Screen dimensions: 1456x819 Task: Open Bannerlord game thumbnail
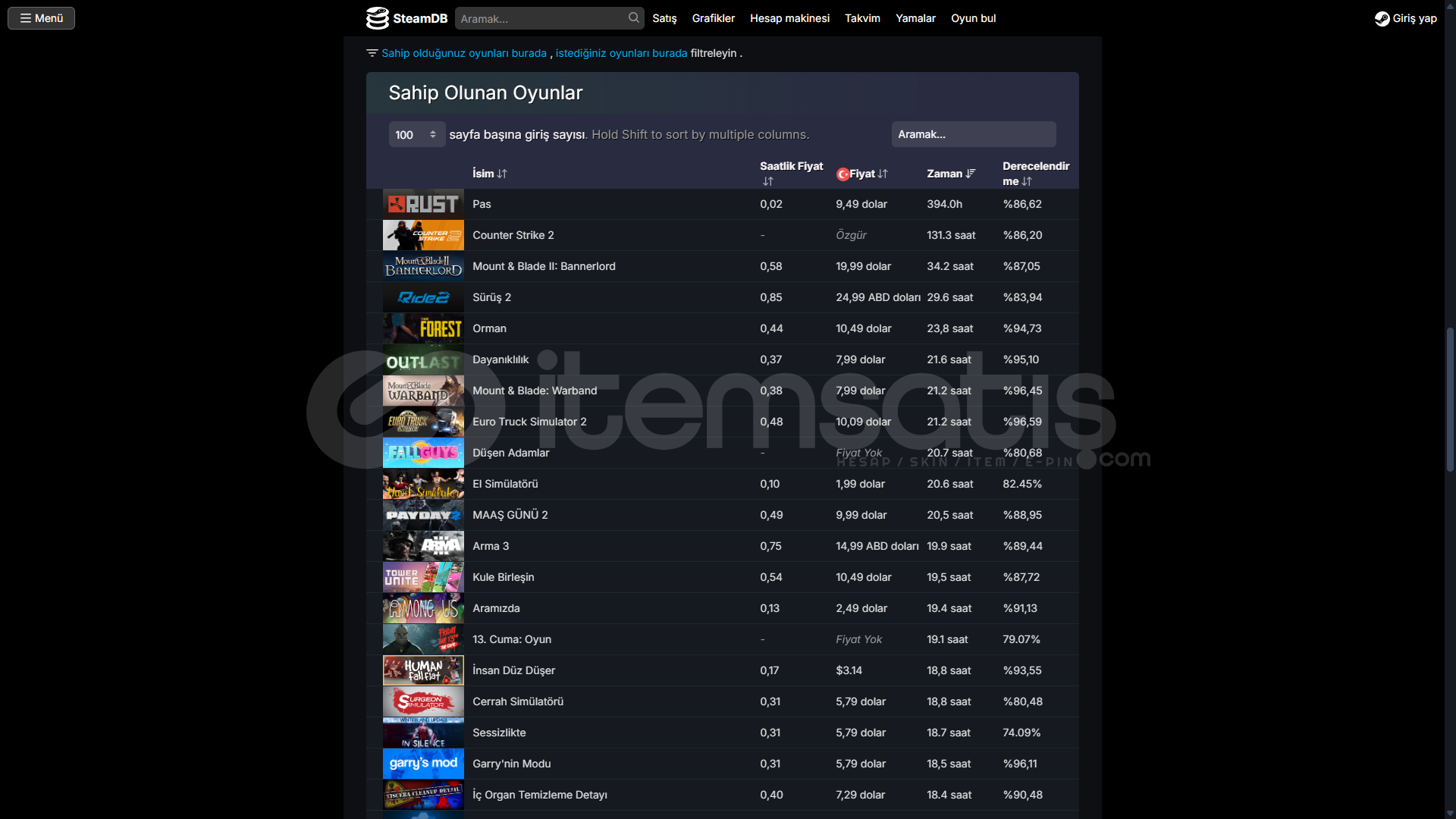(423, 266)
